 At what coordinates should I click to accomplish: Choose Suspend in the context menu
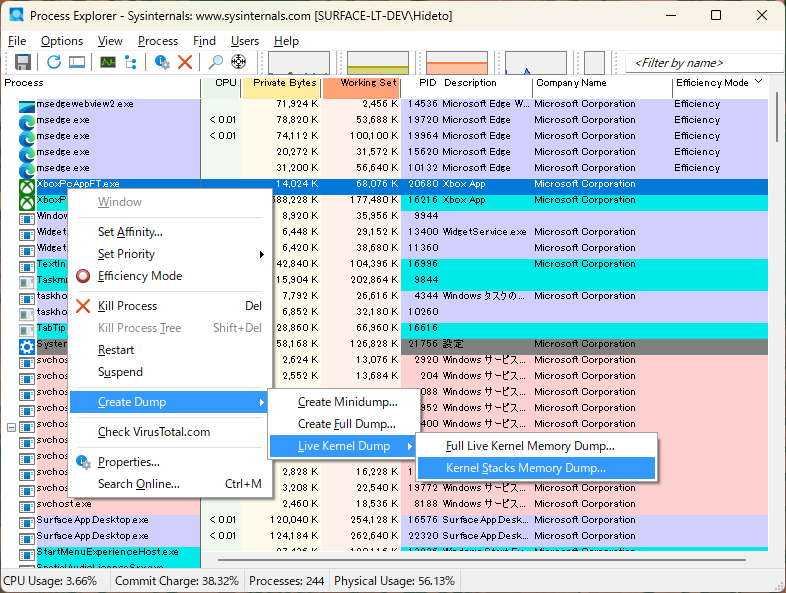pos(170,372)
